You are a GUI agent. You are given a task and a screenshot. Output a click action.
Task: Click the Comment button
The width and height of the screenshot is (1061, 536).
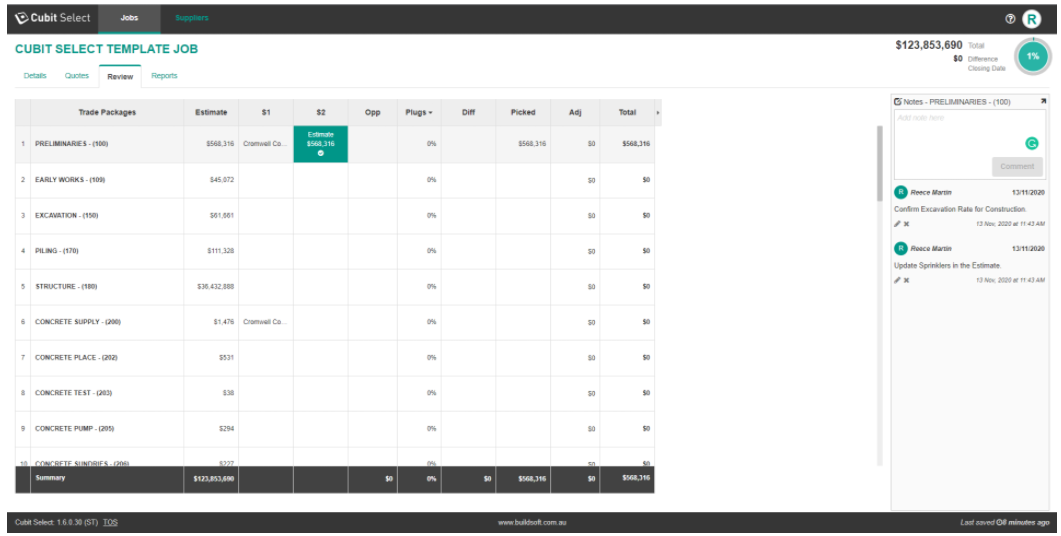pos(1017,167)
